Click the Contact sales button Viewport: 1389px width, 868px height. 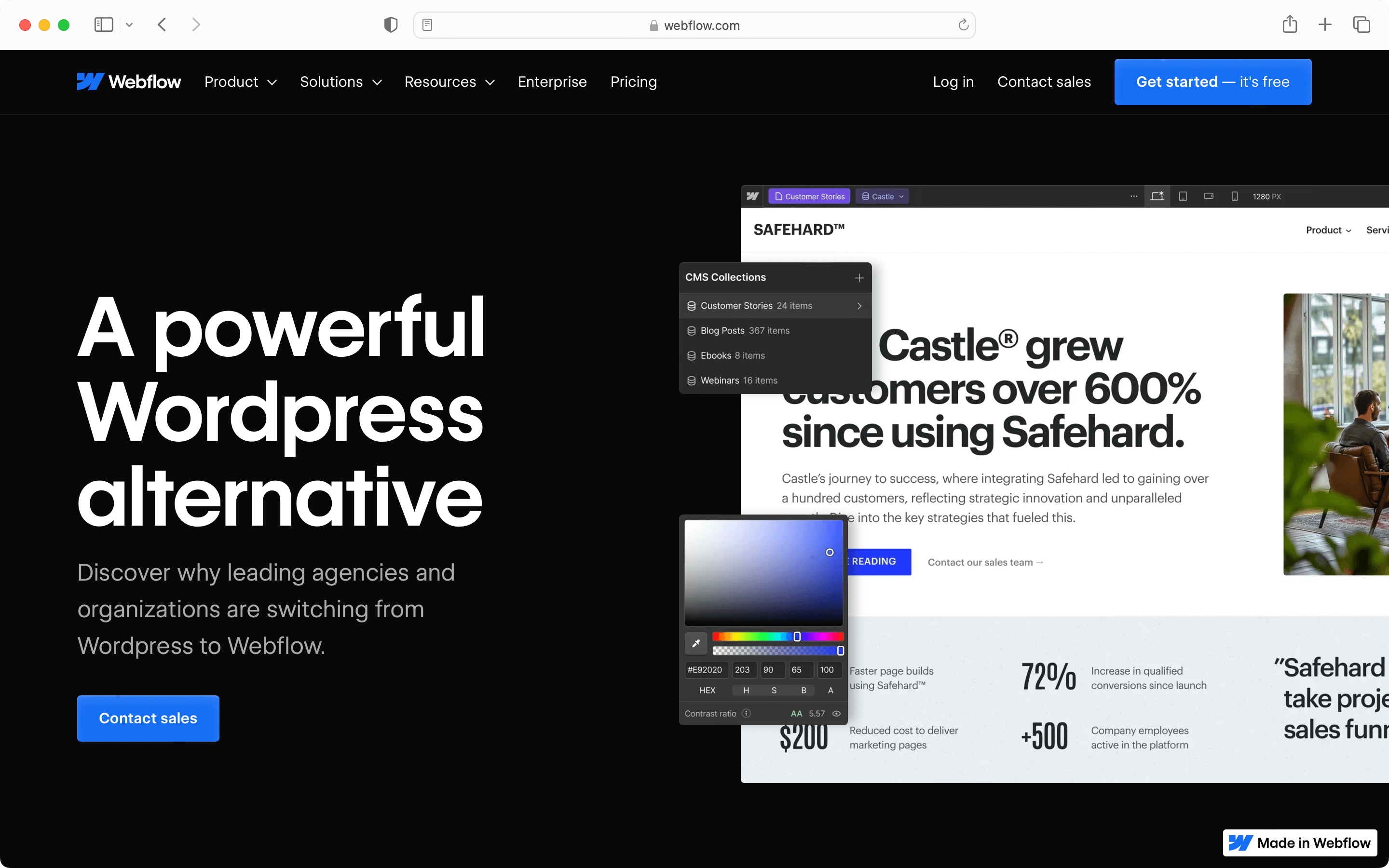(148, 718)
